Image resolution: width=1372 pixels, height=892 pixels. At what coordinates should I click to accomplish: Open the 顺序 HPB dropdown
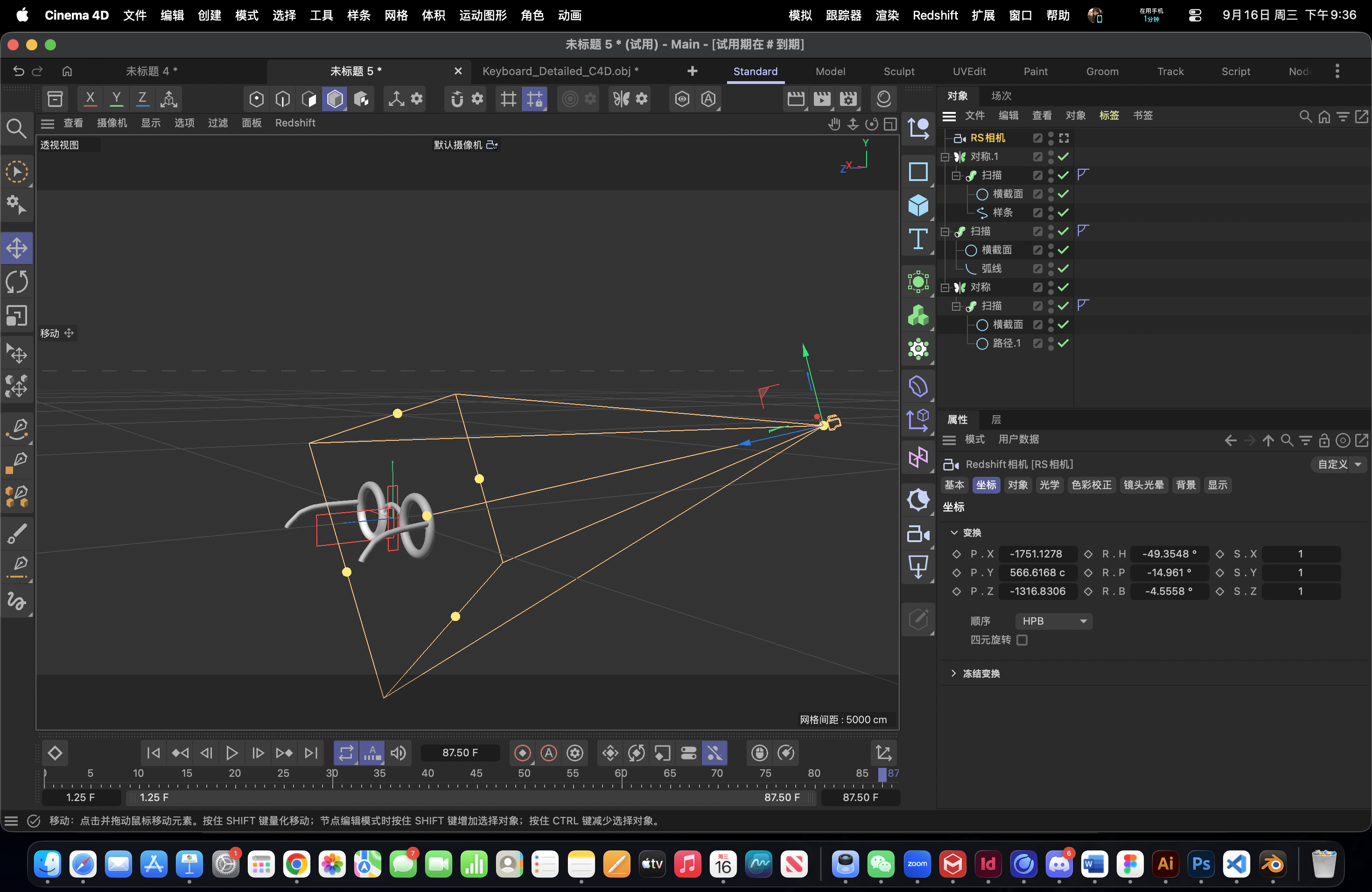1054,621
